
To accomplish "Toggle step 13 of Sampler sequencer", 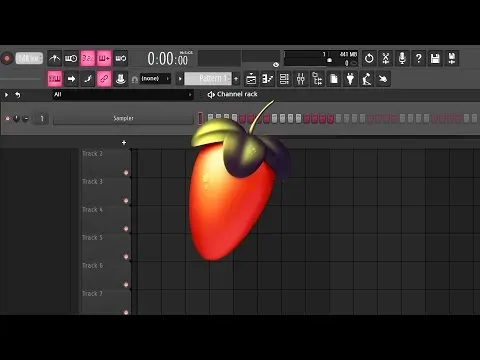I will click(306, 118).
